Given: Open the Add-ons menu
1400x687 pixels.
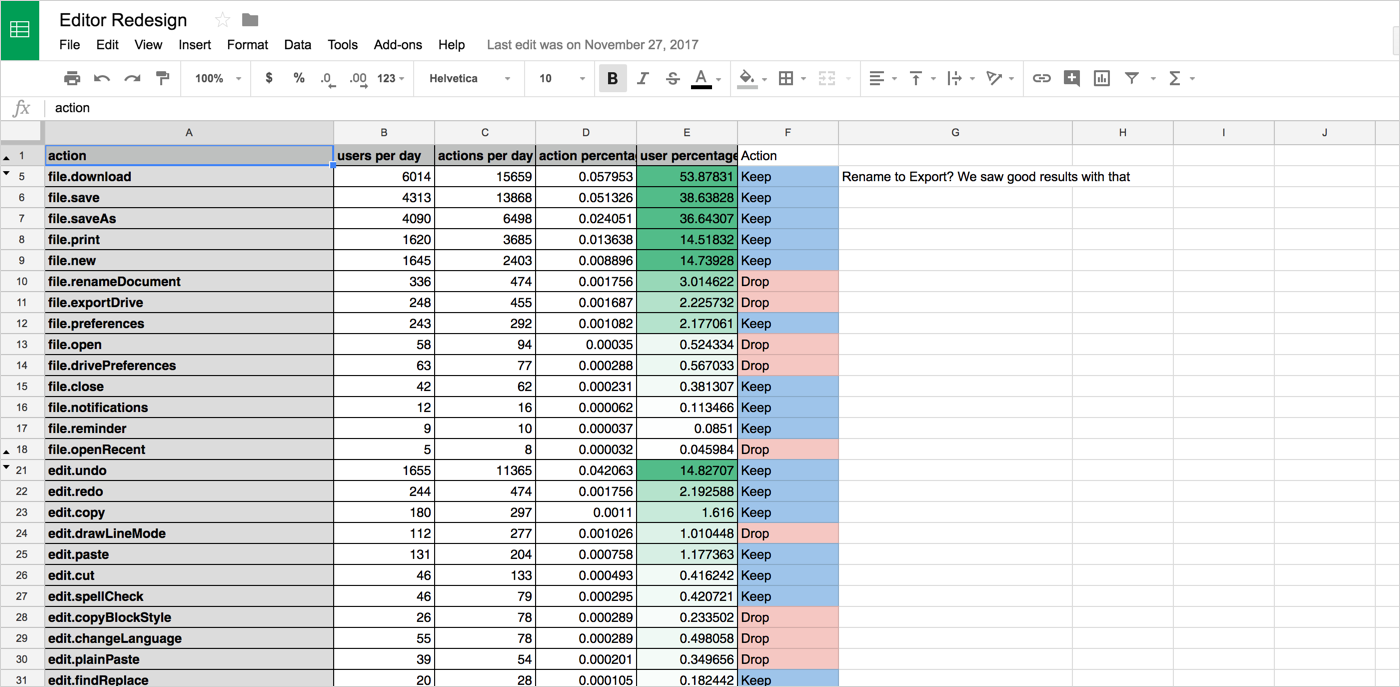Looking at the screenshot, I should tap(397, 45).
